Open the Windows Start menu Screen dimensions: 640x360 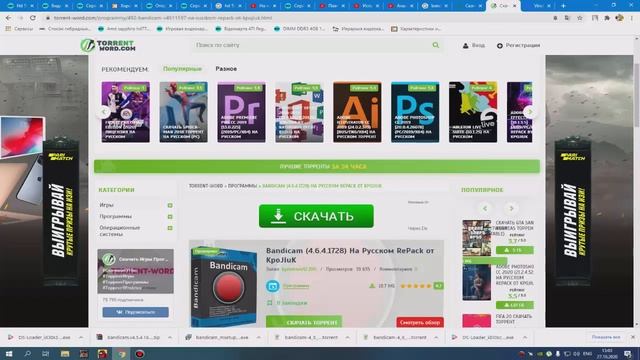(9, 353)
